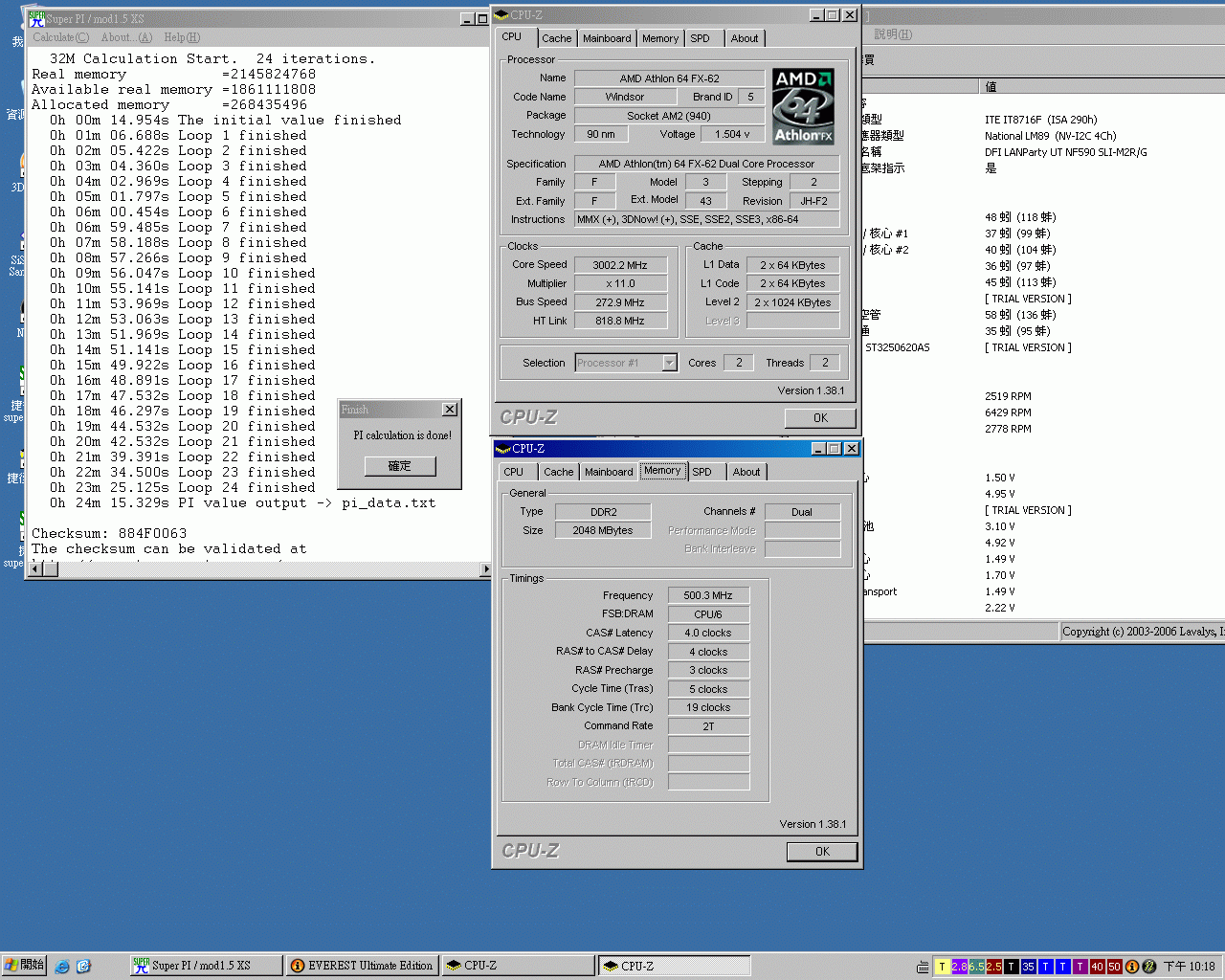Click the unpressed CPU-Z taskbar button
The image size is (1225, 980).
[x=519, y=966]
